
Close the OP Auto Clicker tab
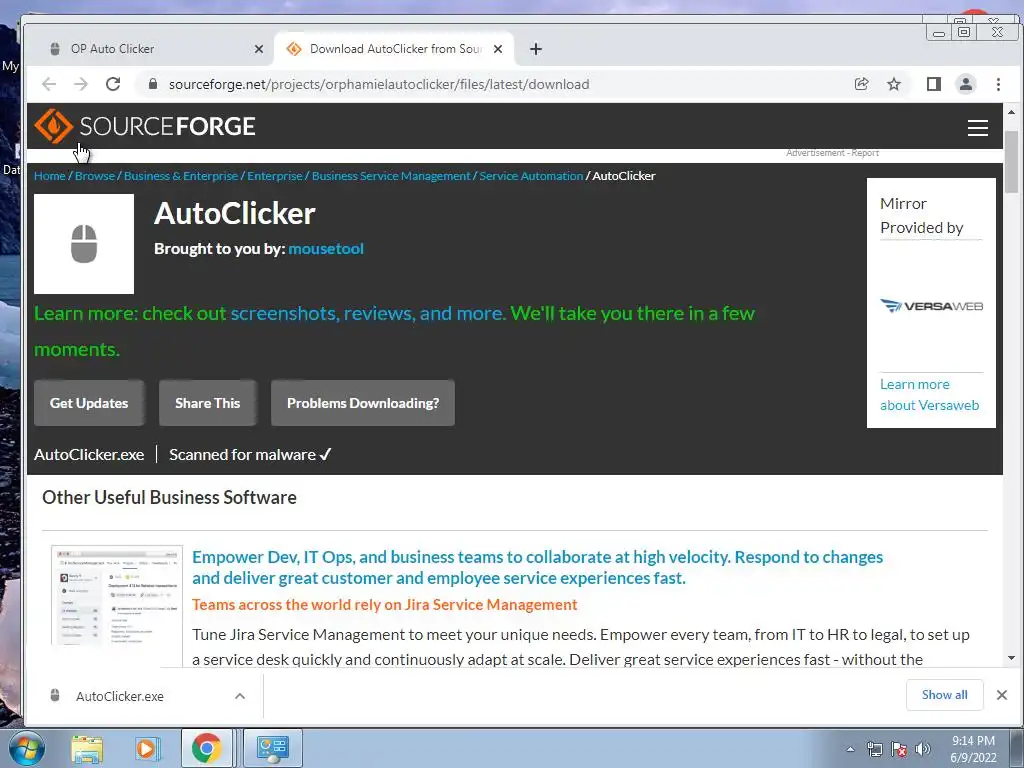point(259,49)
